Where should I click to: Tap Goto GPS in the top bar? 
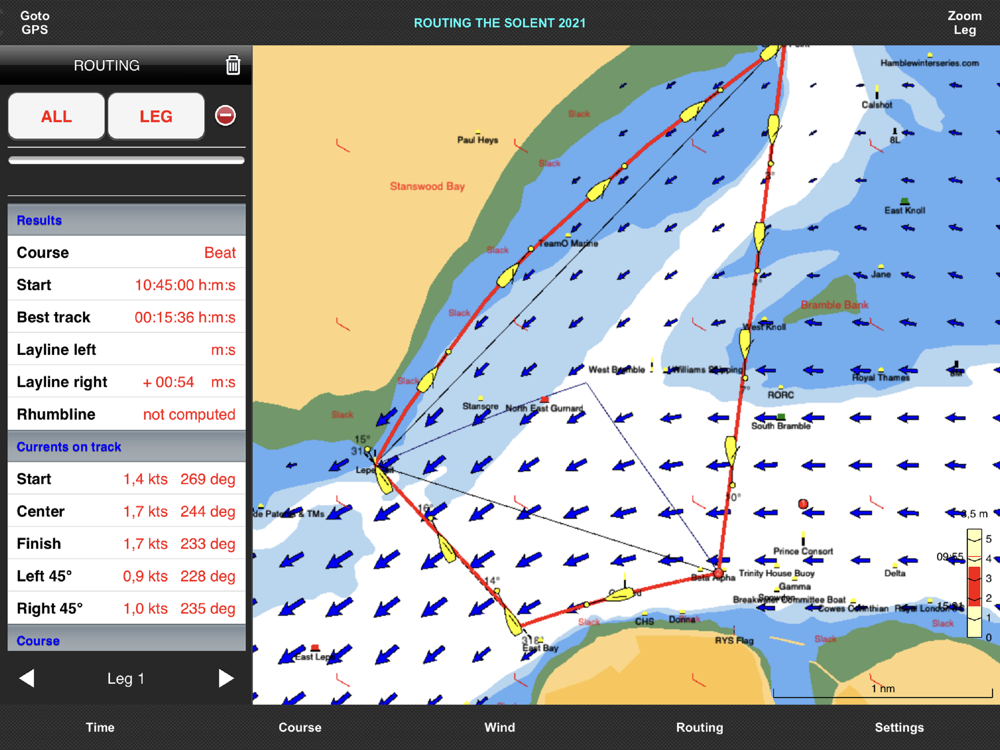pyautogui.click(x=34, y=22)
